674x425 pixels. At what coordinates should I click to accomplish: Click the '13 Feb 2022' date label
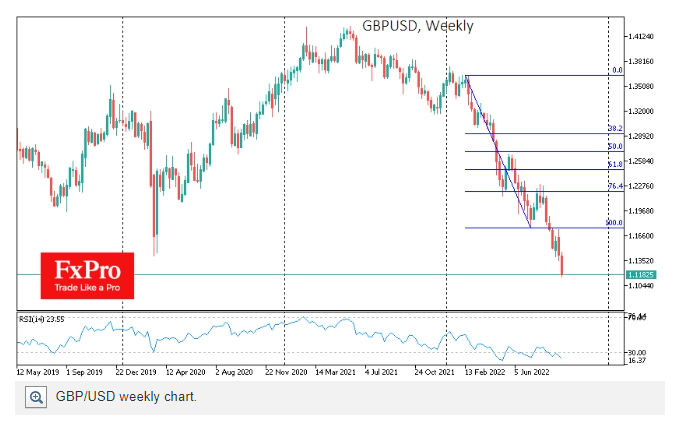click(485, 372)
